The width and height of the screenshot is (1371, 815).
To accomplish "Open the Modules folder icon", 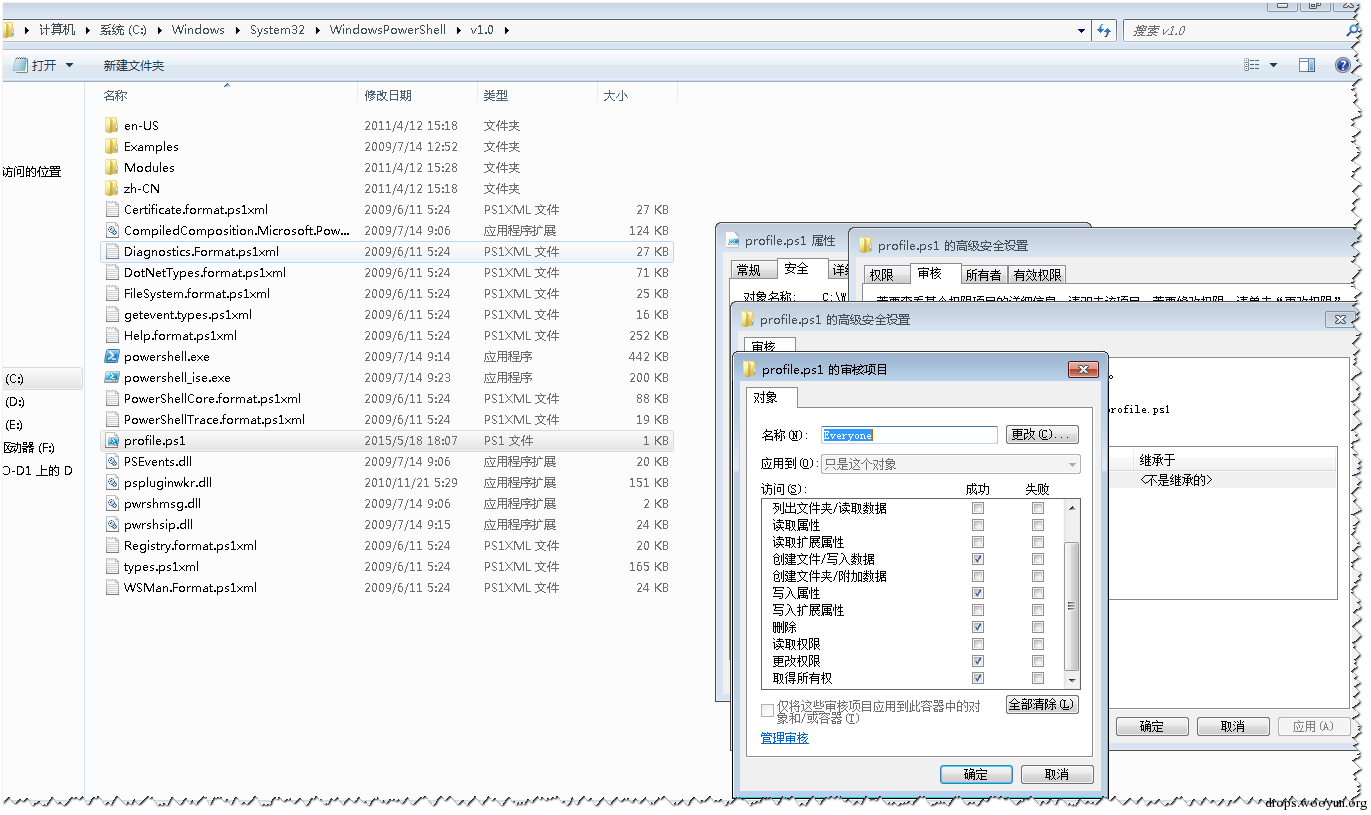I will click(111, 167).
